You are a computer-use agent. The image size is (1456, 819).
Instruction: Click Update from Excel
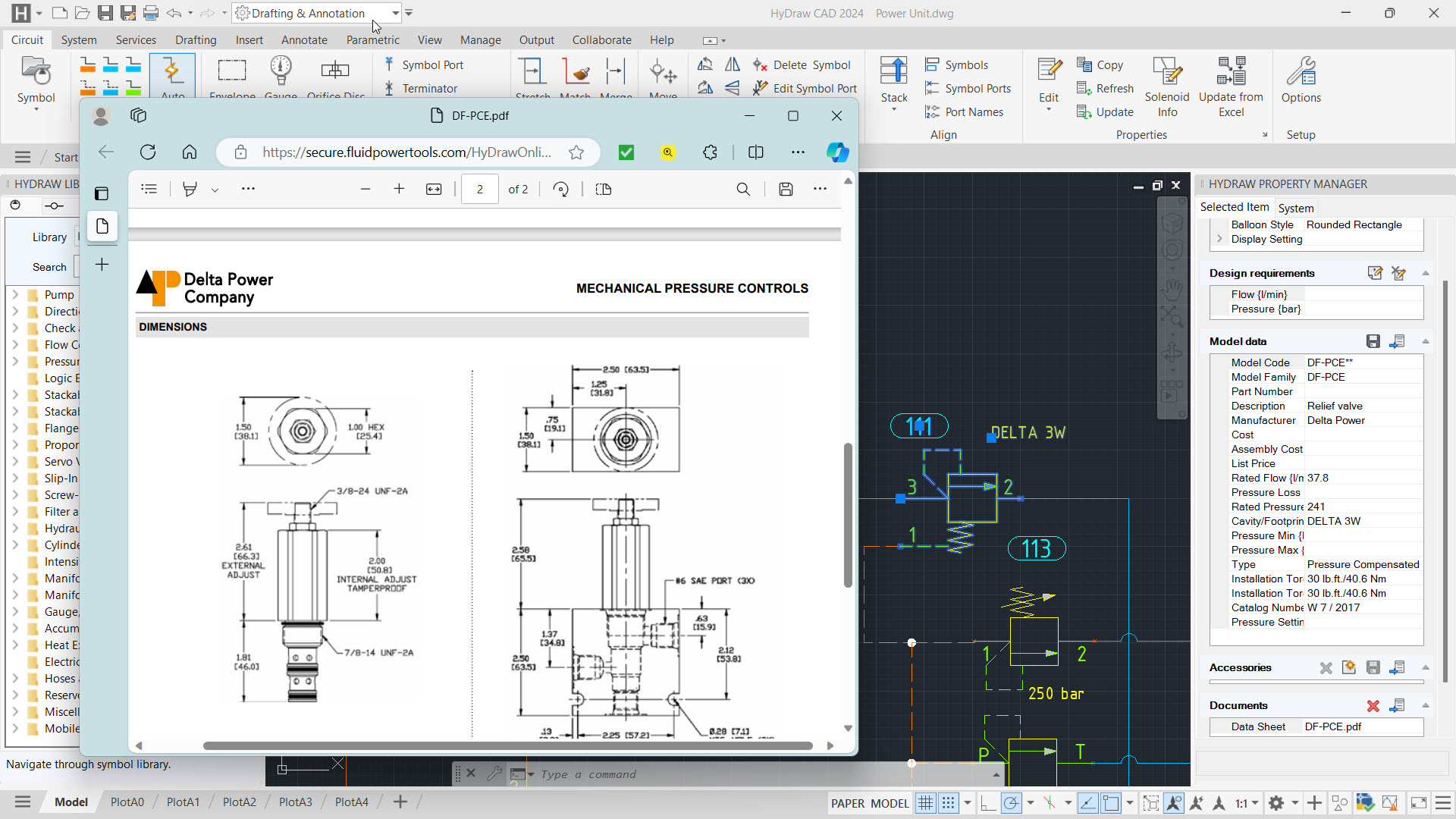1231,87
